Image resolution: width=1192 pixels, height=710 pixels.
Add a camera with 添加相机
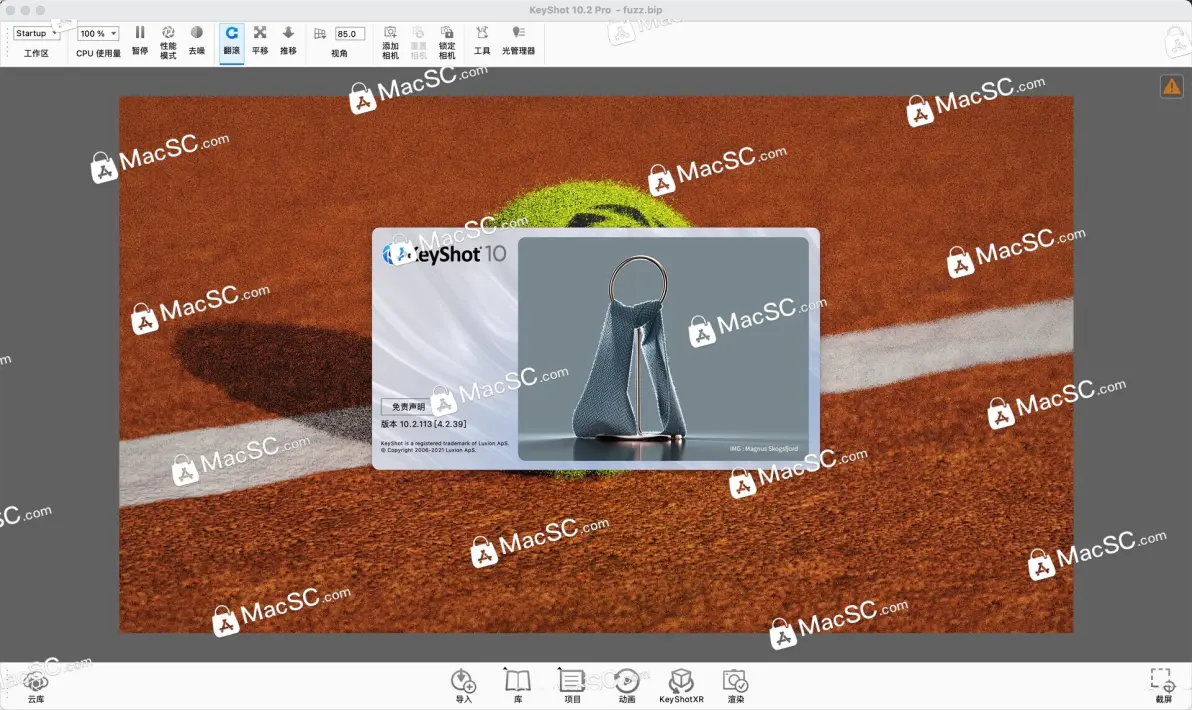(390, 42)
